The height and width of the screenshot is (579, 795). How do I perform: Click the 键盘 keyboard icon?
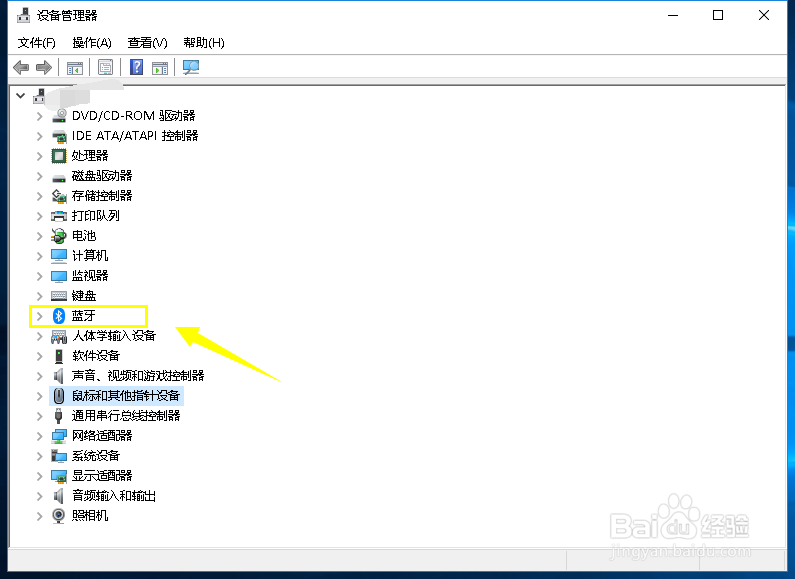[59, 296]
